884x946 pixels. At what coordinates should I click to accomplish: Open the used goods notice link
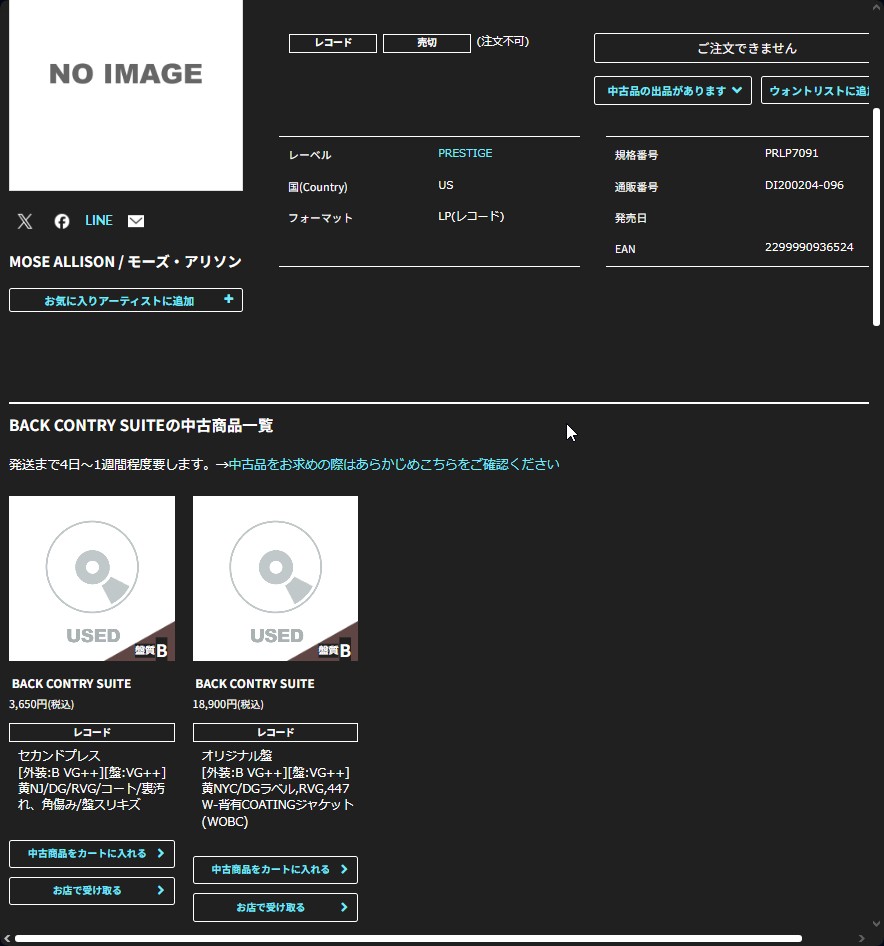(394, 465)
